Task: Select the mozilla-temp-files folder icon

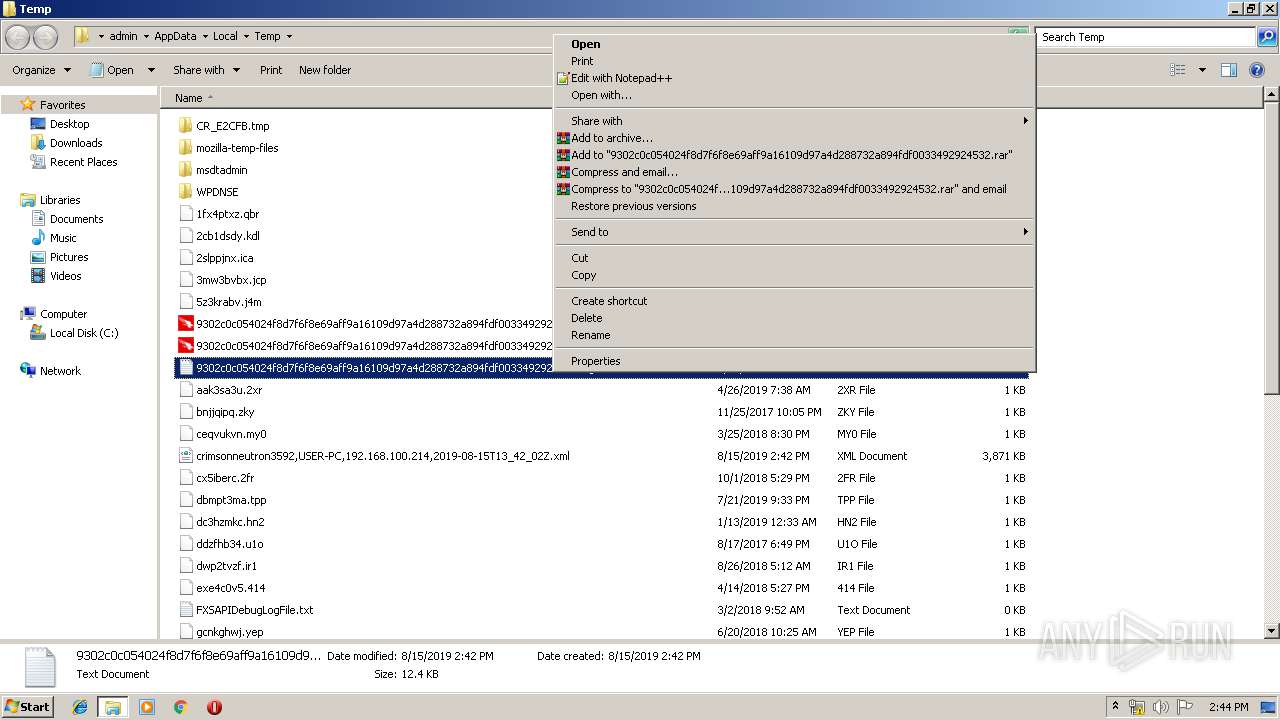Action: click(185, 148)
